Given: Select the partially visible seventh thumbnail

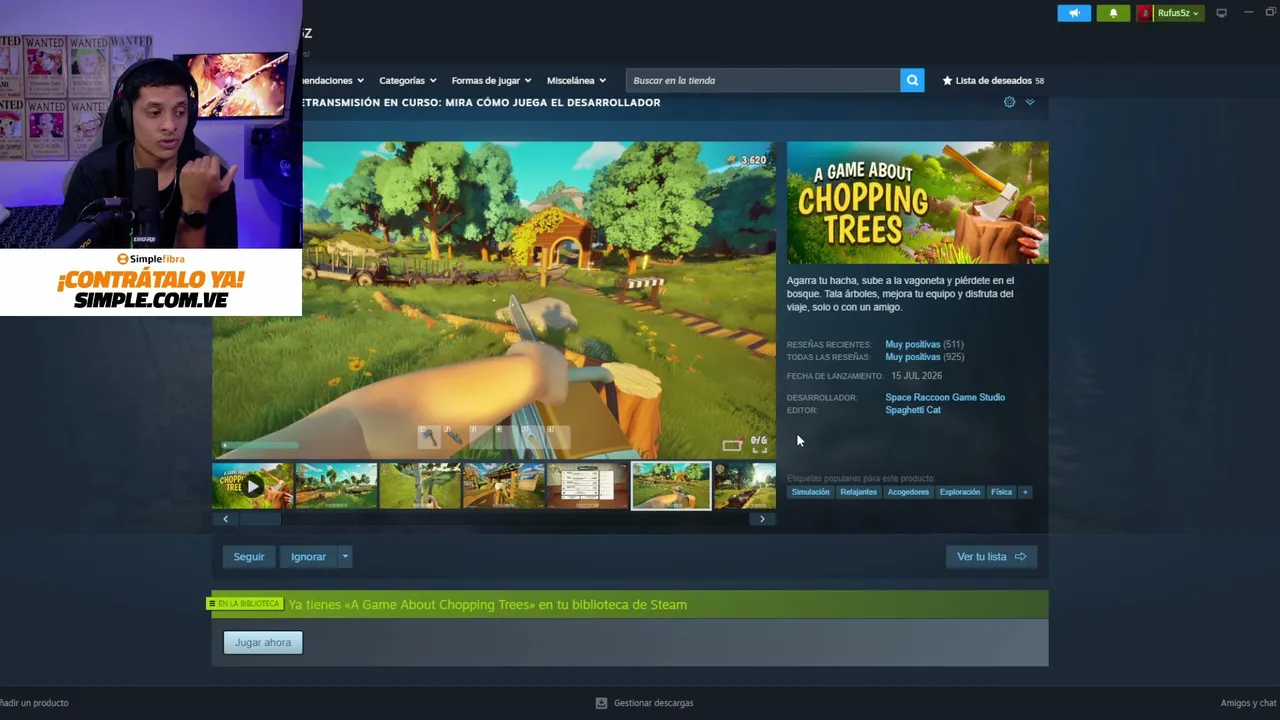Looking at the screenshot, I should 745,486.
